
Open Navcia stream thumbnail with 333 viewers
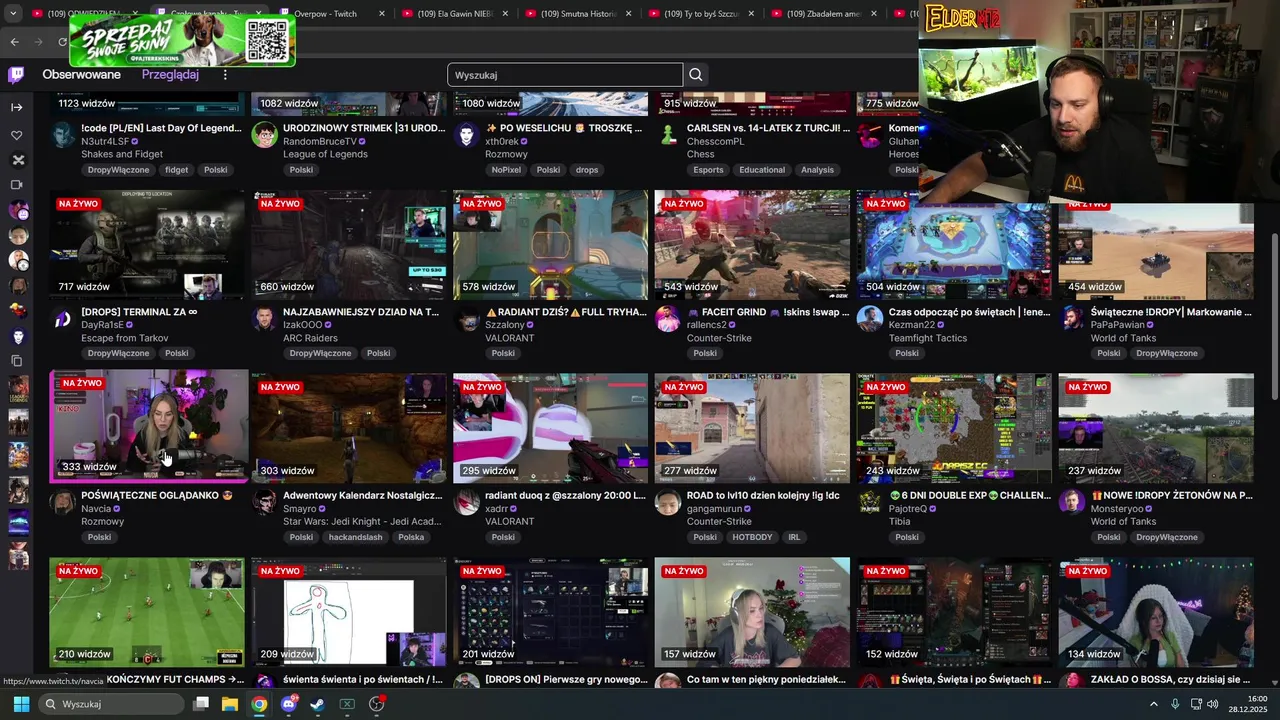point(147,426)
